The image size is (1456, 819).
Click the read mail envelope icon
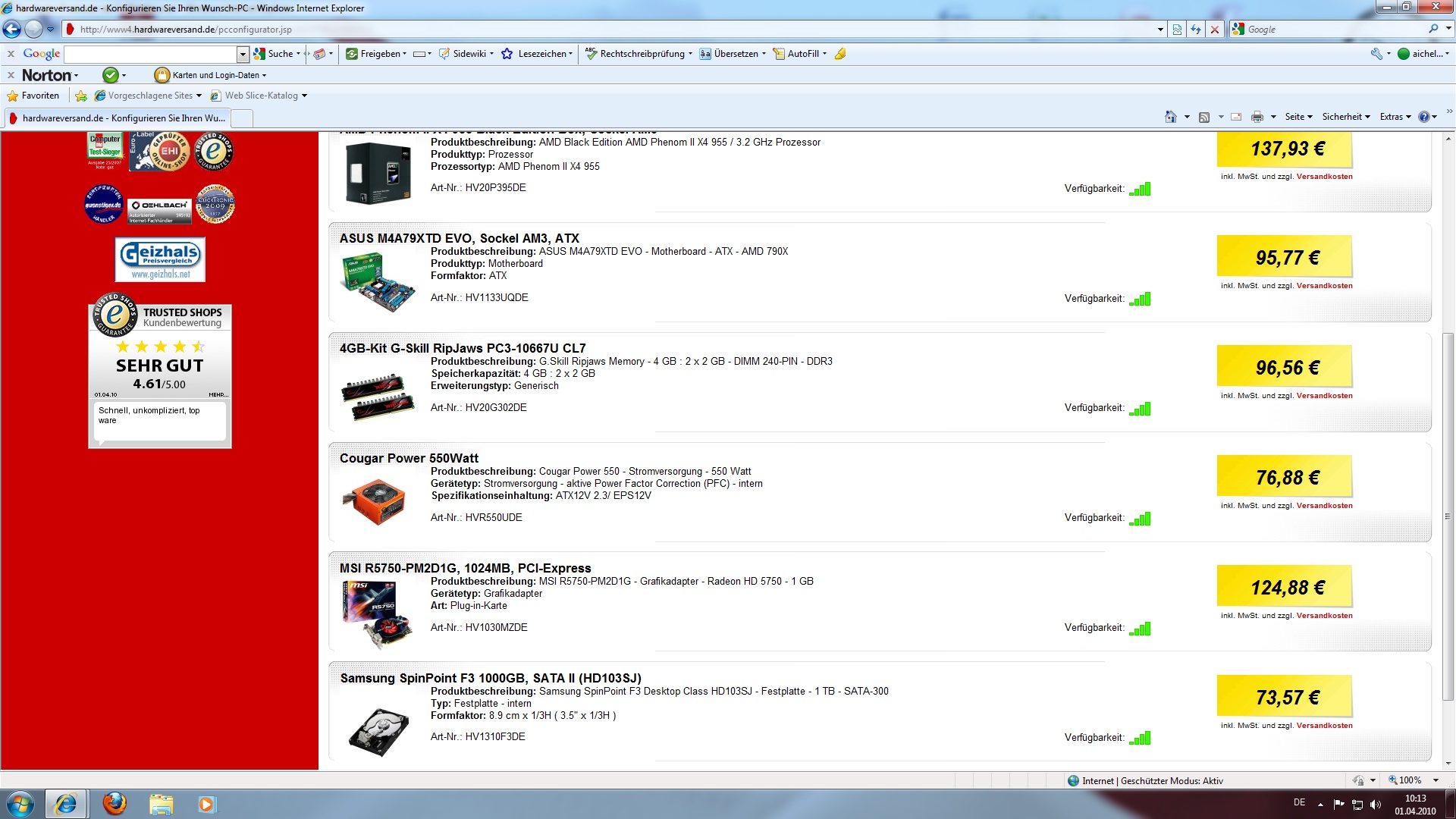coord(1236,117)
